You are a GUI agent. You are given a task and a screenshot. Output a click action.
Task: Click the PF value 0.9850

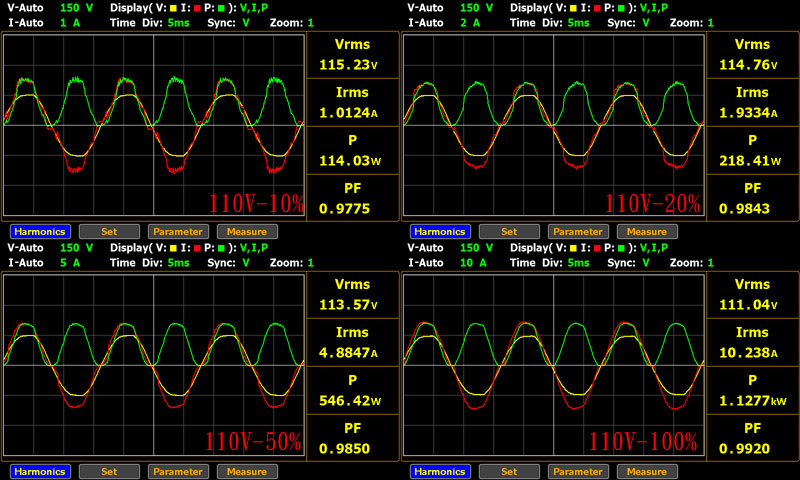click(x=344, y=448)
